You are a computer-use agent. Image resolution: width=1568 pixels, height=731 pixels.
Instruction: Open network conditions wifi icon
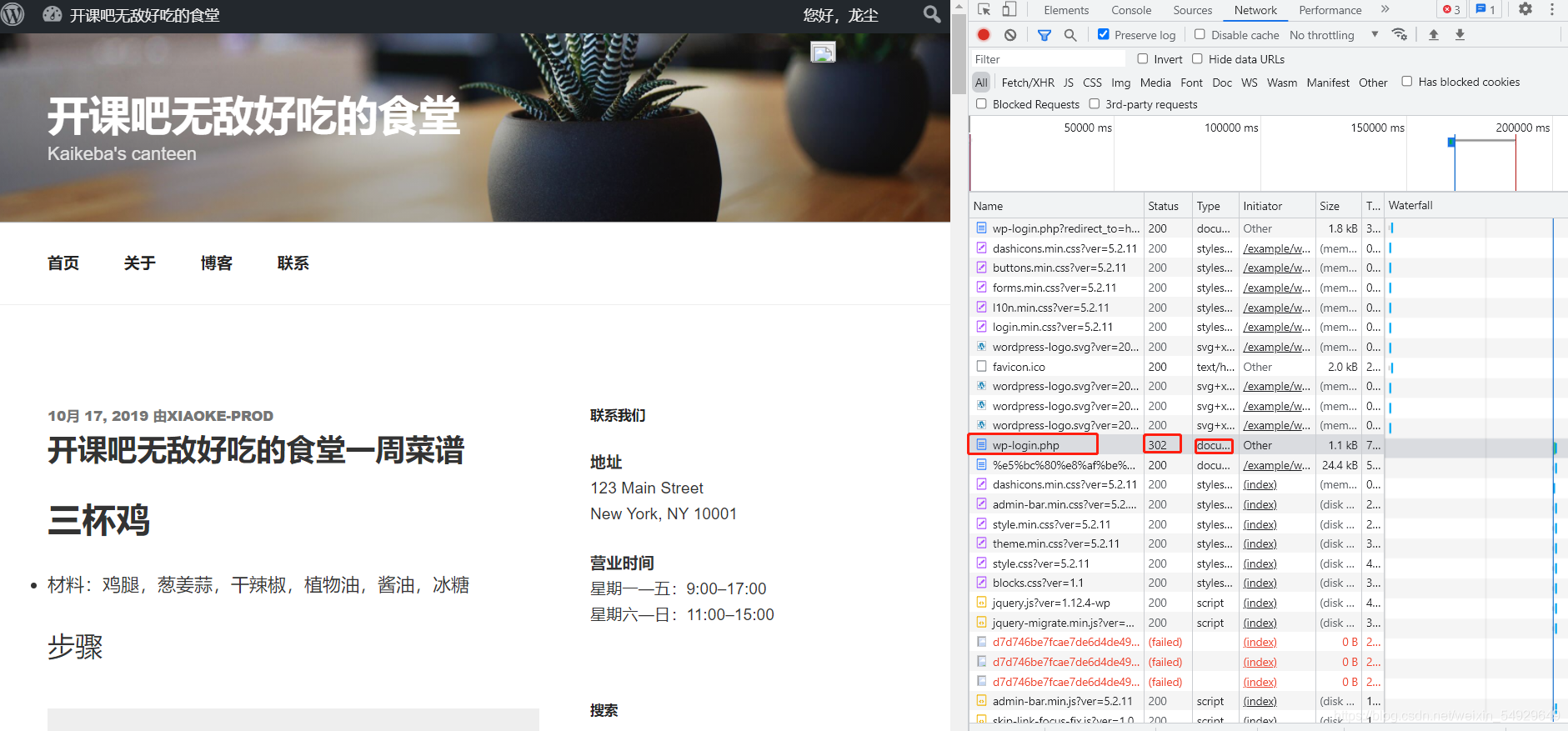(1400, 34)
